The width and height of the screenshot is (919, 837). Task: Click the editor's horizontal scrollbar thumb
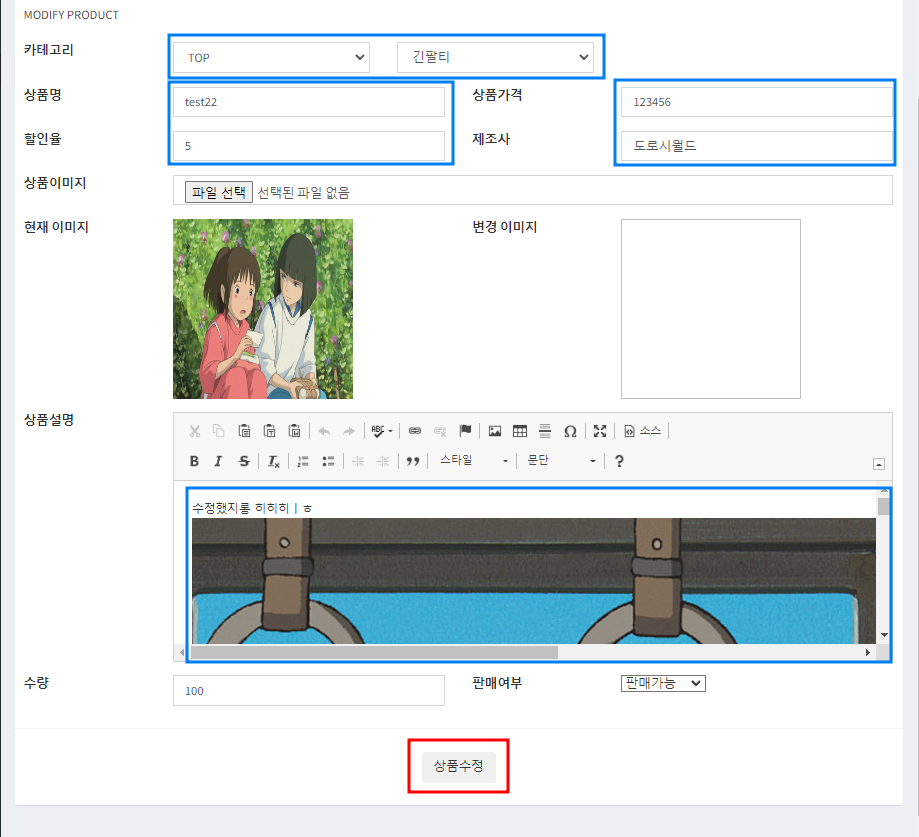point(375,652)
